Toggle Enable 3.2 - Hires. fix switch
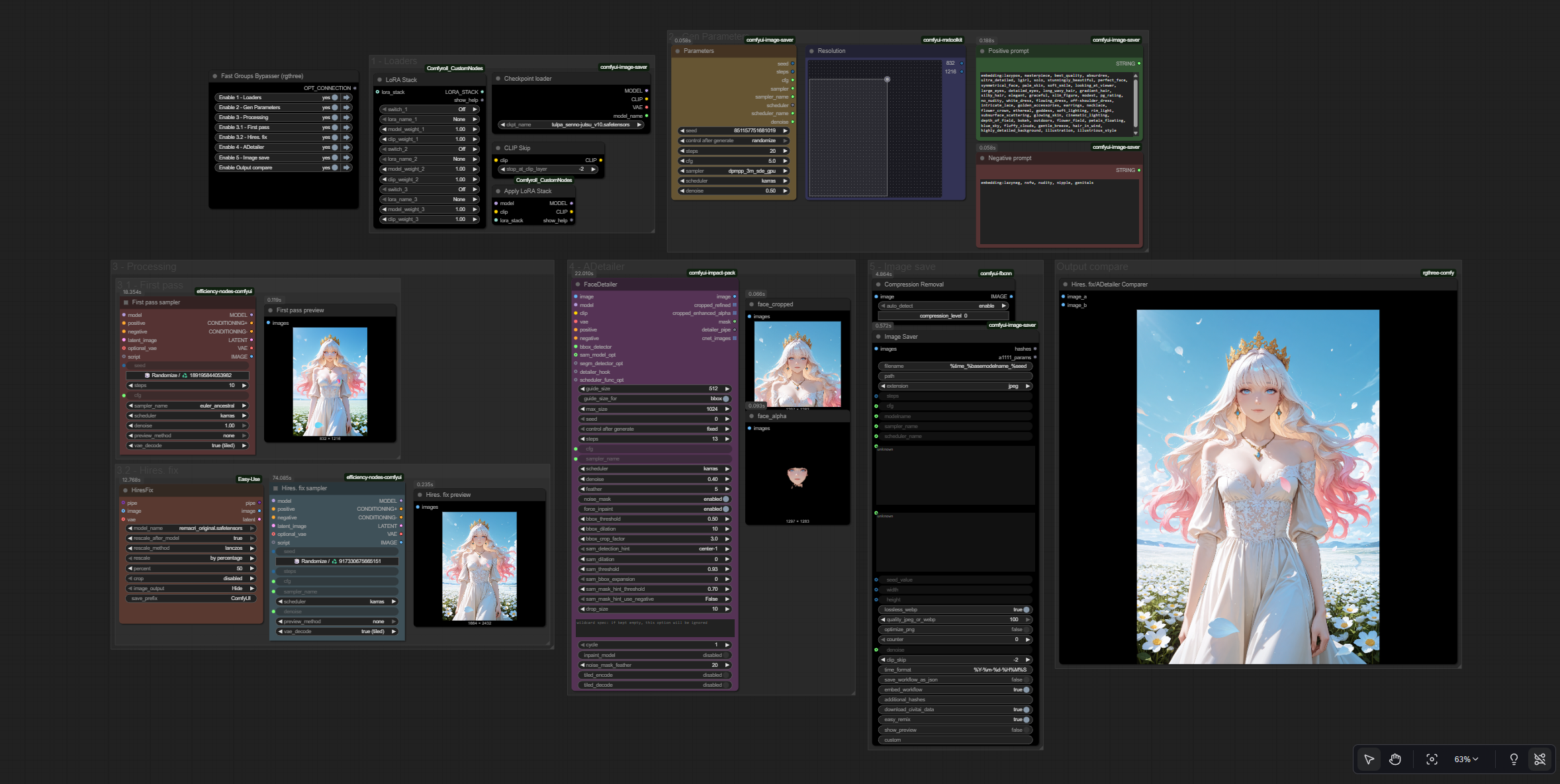The width and height of the screenshot is (1560, 784). [x=335, y=138]
